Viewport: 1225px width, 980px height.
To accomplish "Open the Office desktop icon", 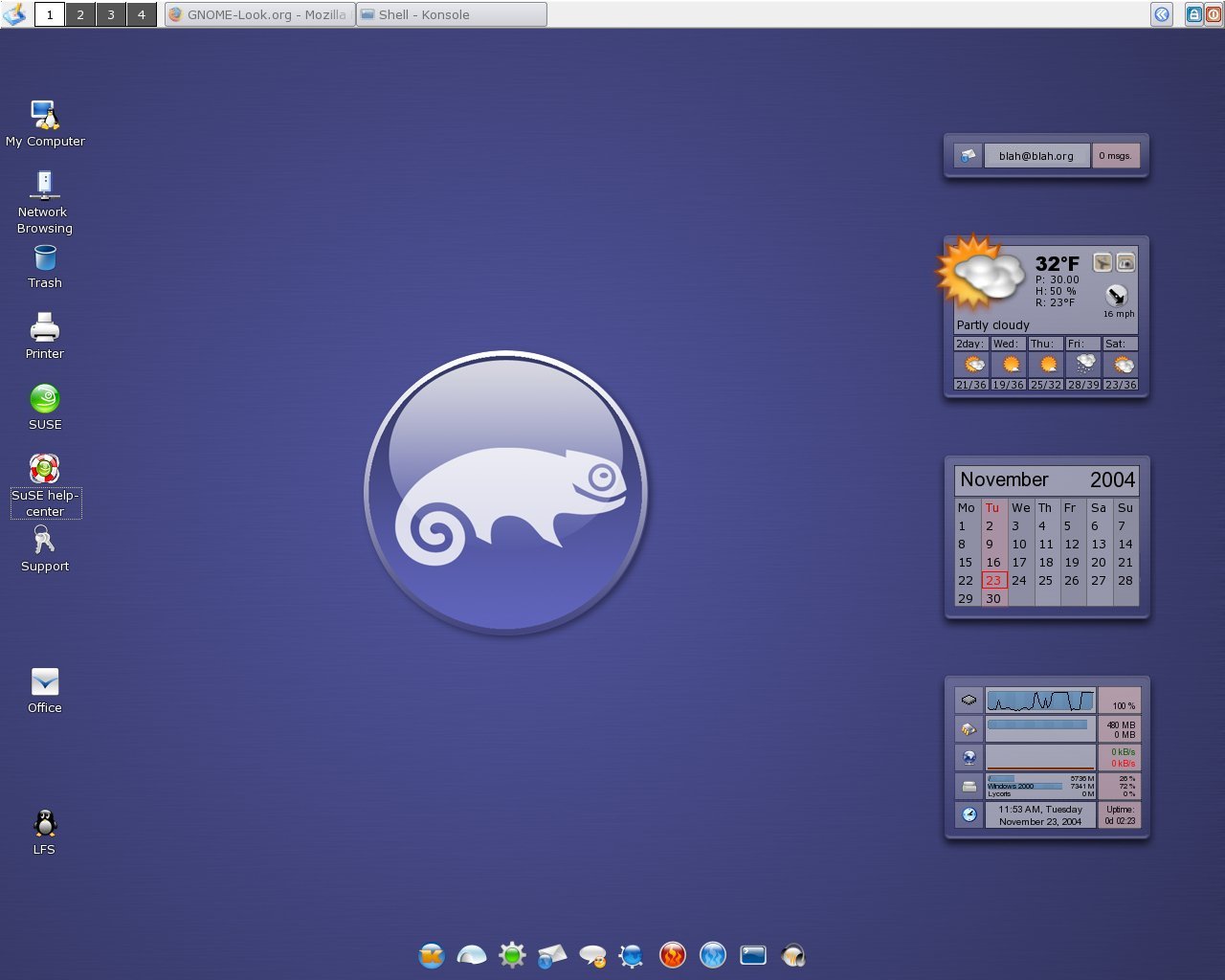I will coord(45,682).
